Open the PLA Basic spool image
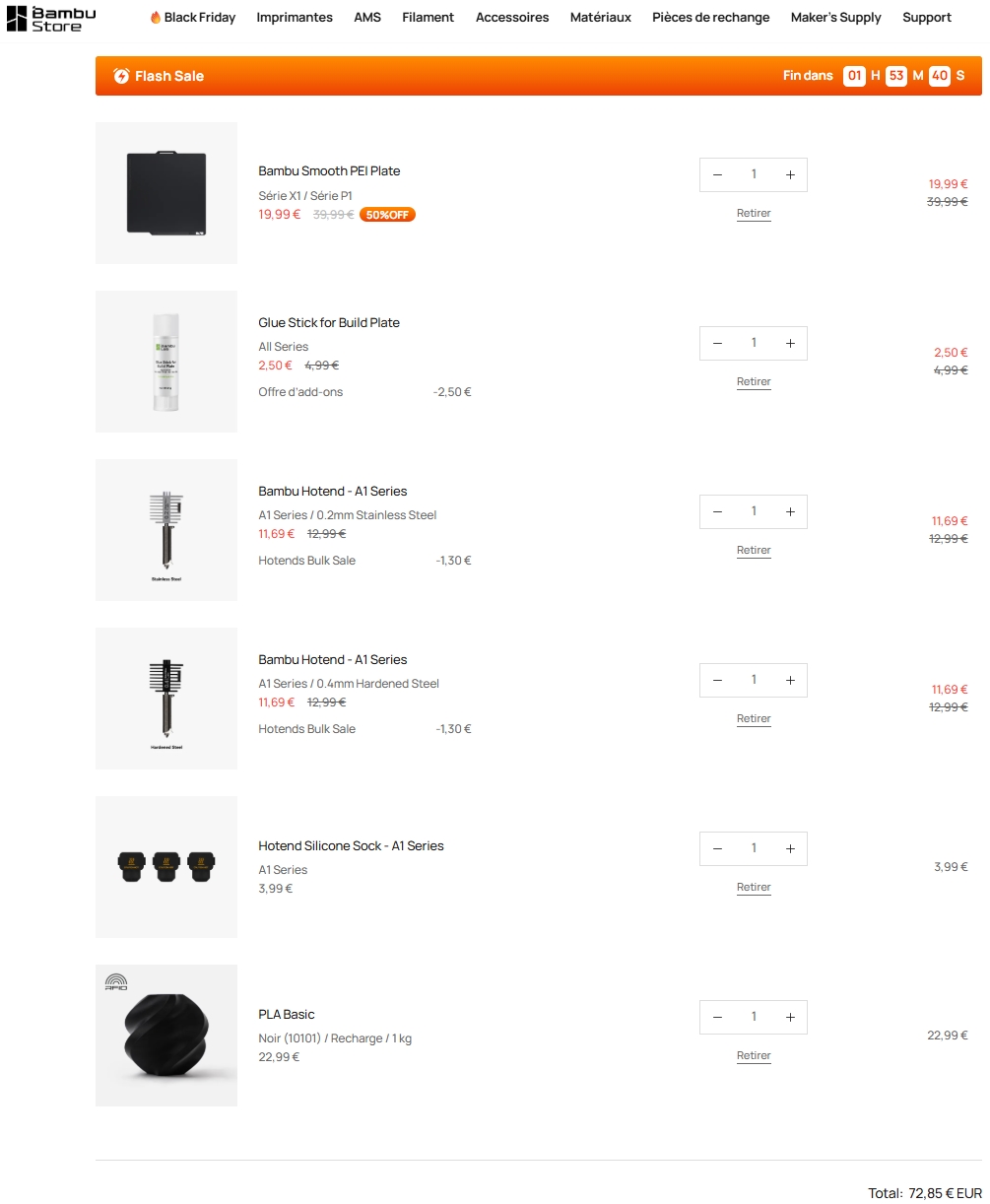Viewport: 990px width, 1204px height. pyautogui.click(x=166, y=1036)
